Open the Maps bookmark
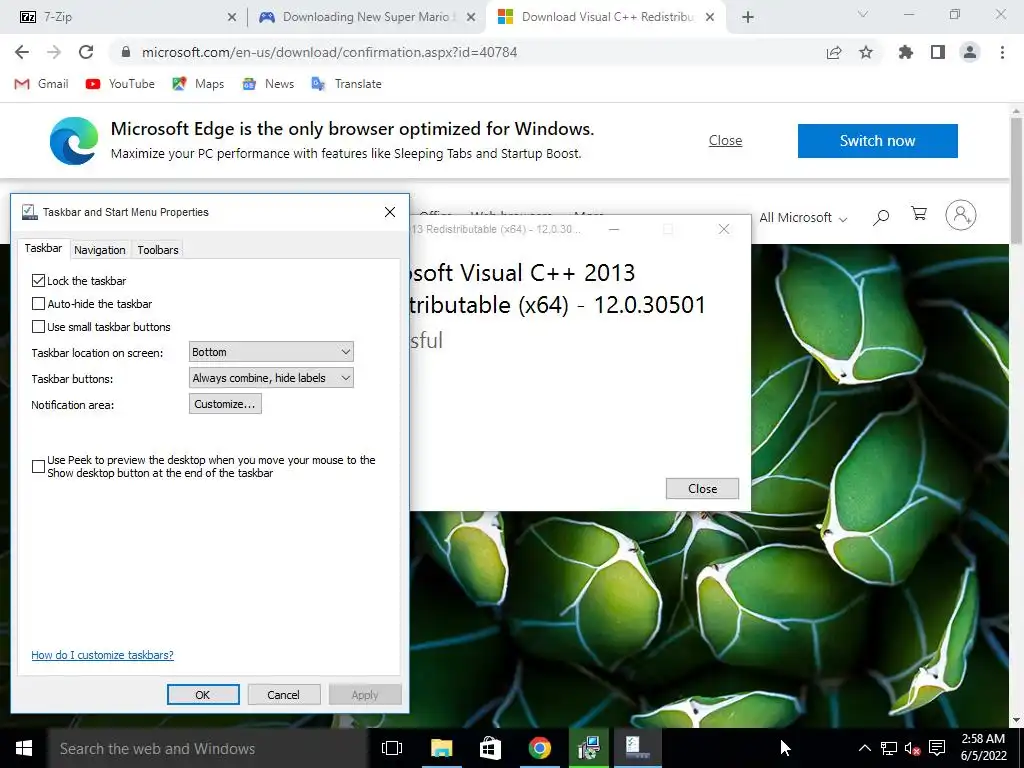 point(198,84)
